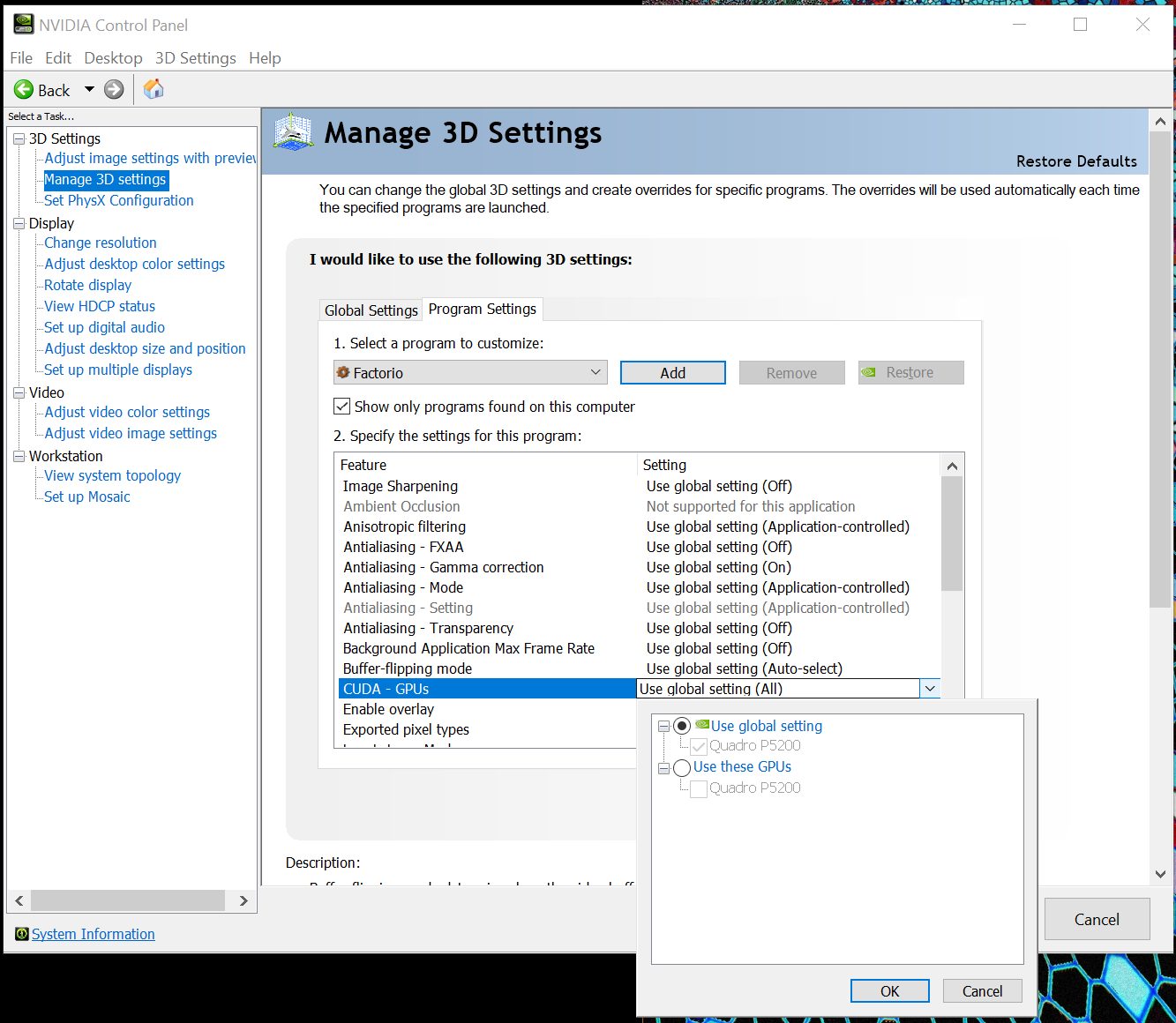Screen dimensions: 1176x1023
Task: Select the Image Sharpening feature row
Action: pos(640,486)
